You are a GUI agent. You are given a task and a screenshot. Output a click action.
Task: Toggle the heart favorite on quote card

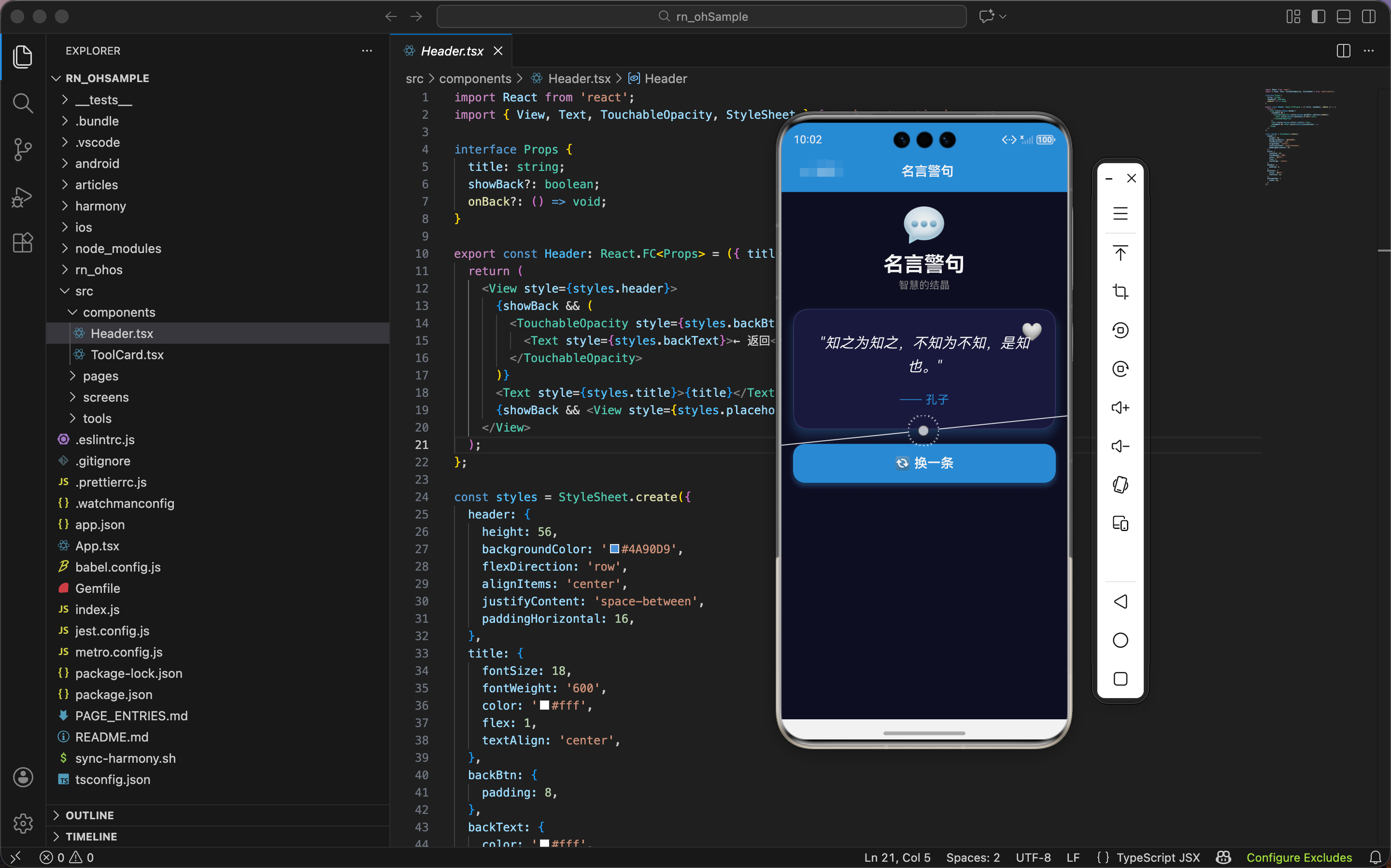point(1032,331)
